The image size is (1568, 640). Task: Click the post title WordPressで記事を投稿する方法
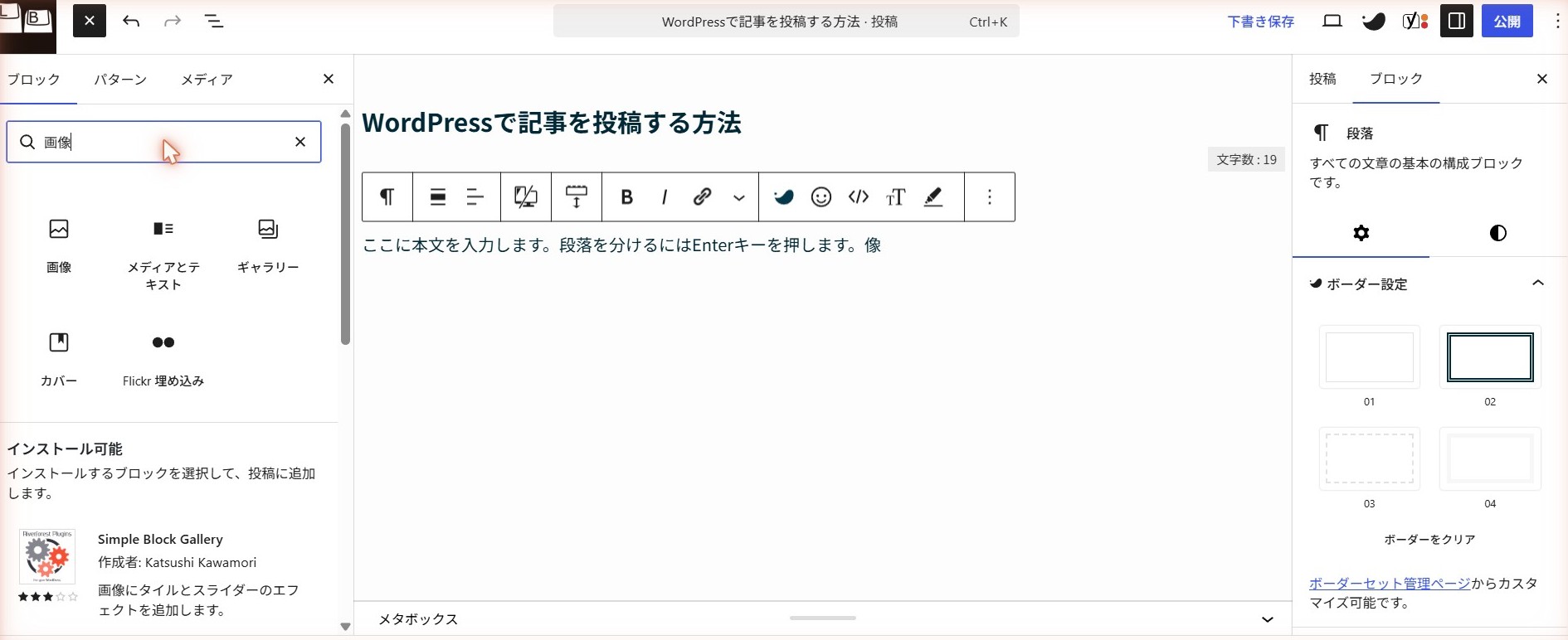[552, 123]
